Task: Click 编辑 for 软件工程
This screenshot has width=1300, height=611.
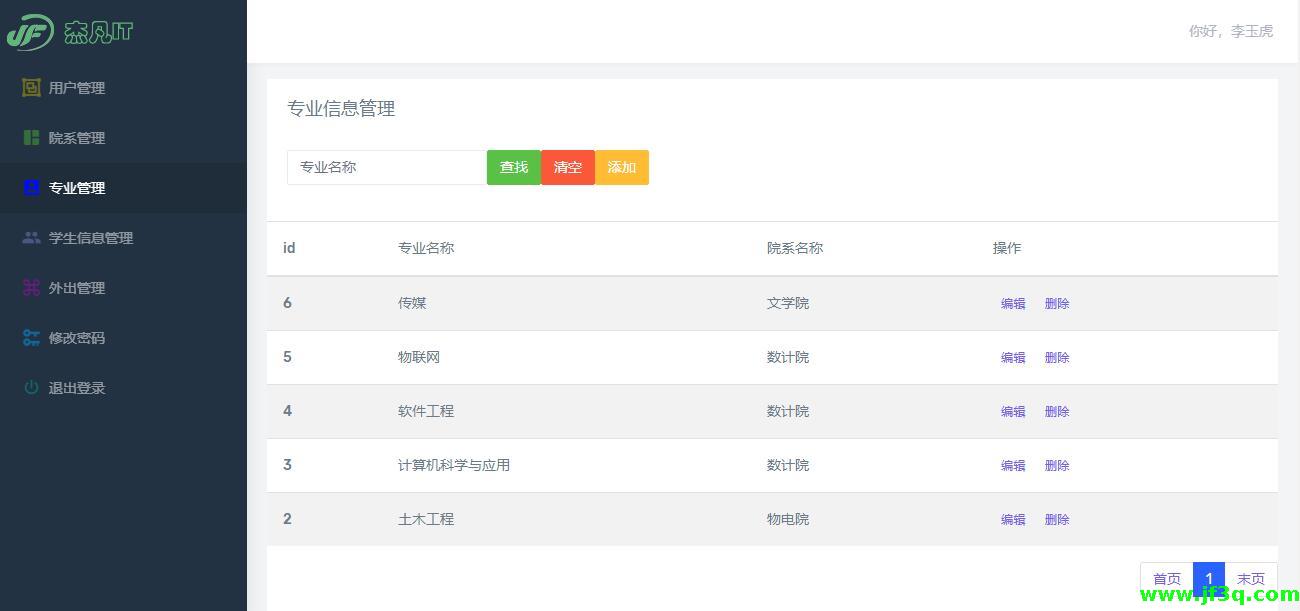Action: [1012, 411]
